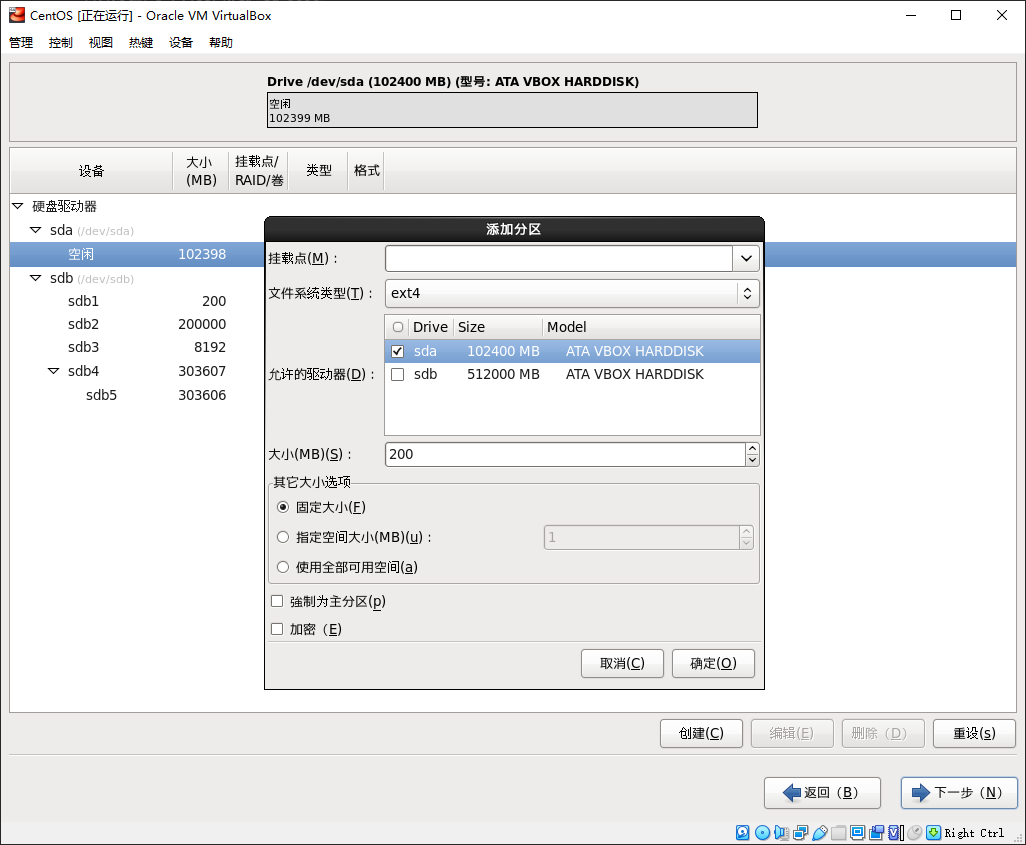The image size is (1026, 845).
Task: Confirm with the 确定 button
Action: pyautogui.click(x=713, y=664)
